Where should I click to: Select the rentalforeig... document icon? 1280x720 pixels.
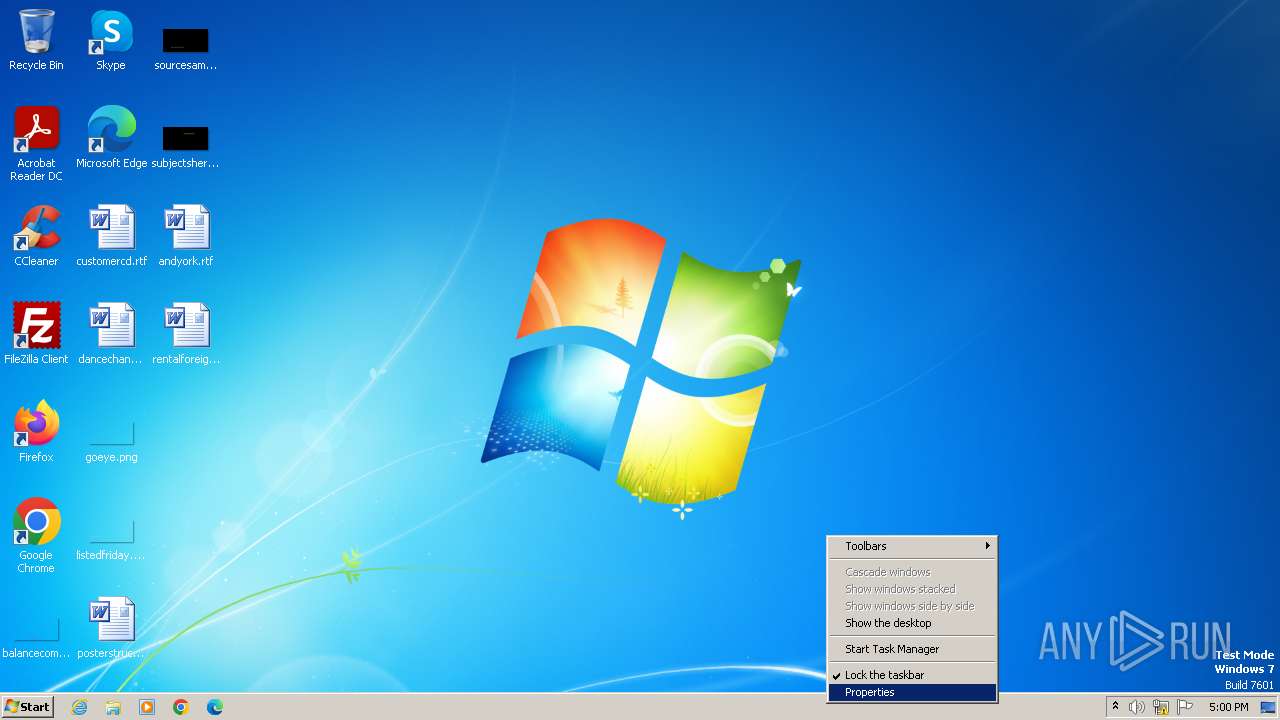pyautogui.click(x=185, y=334)
